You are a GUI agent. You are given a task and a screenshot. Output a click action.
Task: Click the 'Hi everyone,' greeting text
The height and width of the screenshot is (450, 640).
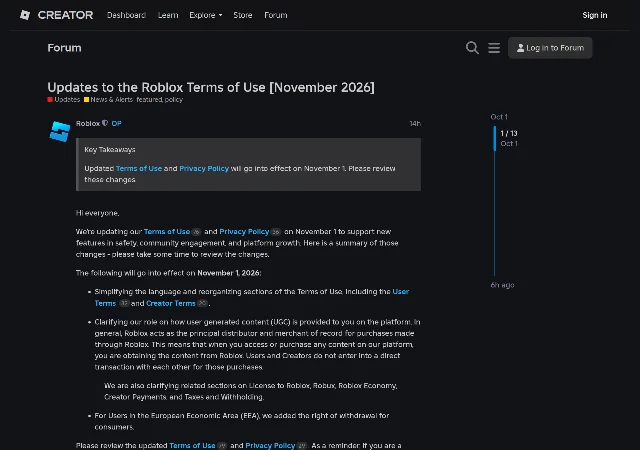coord(98,213)
